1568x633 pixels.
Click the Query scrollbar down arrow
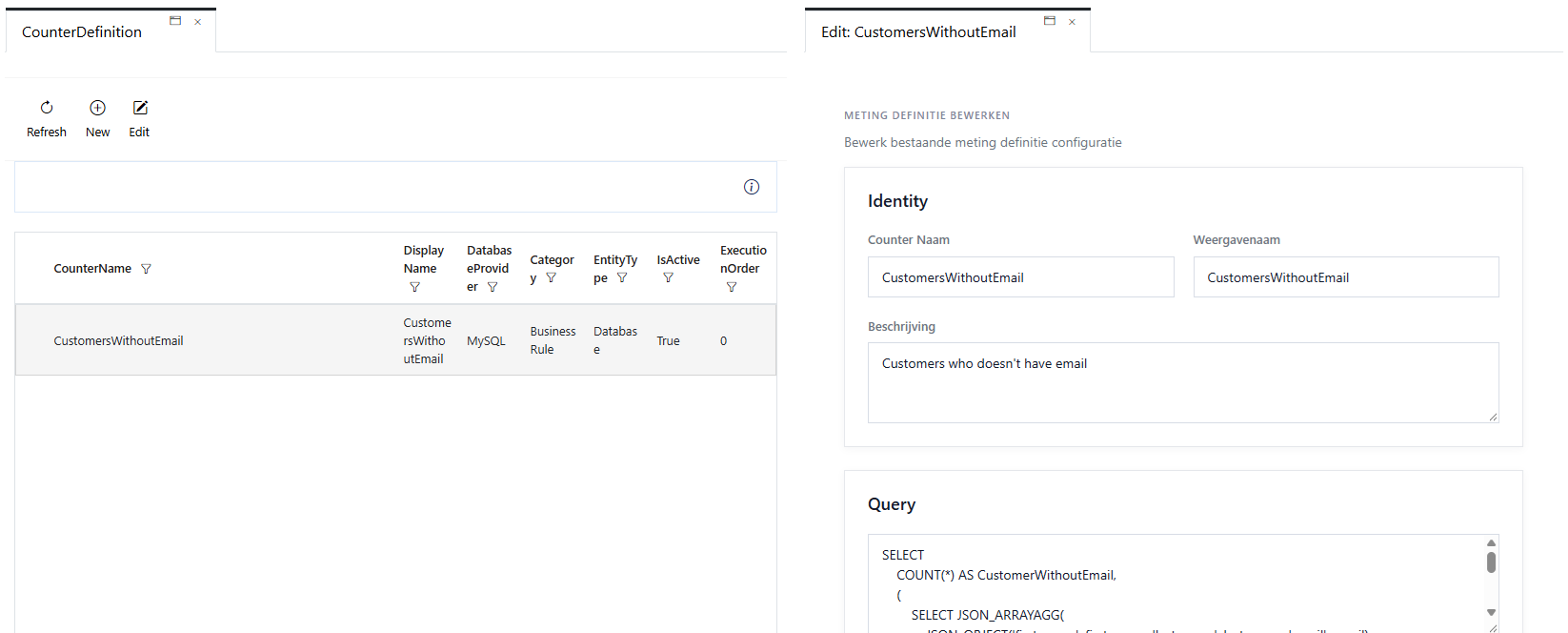click(x=1492, y=613)
